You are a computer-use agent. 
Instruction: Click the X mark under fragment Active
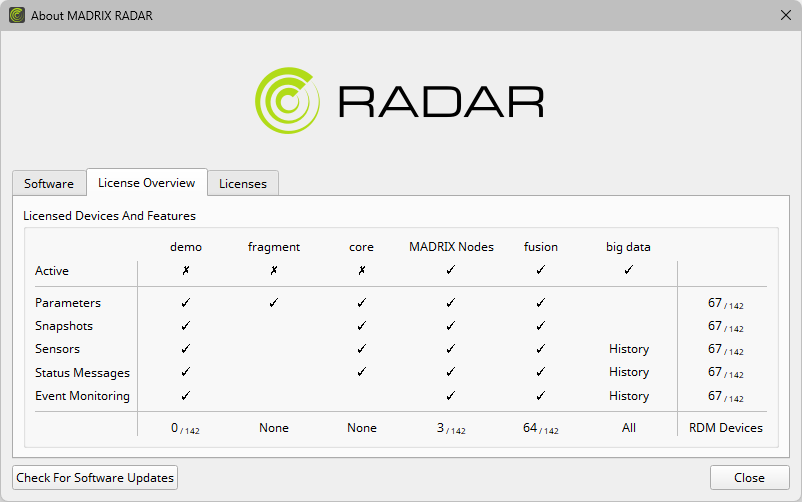(x=274, y=270)
